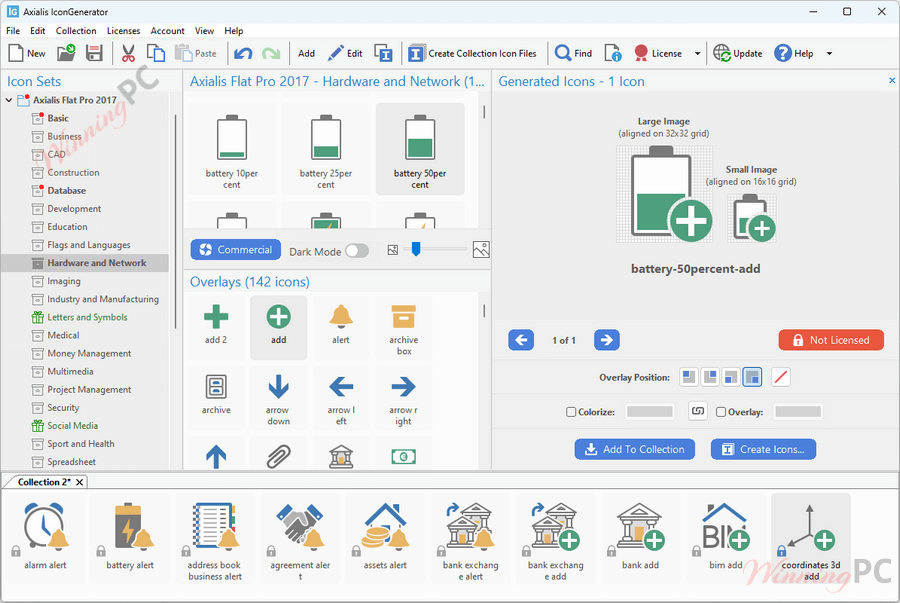
Task: Open the Help dropdown arrow
Action: point(829,53)
